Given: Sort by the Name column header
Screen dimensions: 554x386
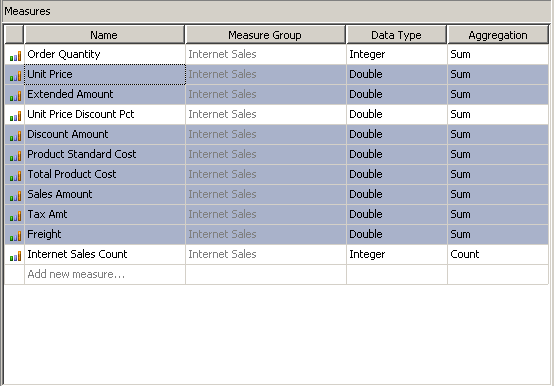Looking at the screenshot, I should click(x=104, y=35).
